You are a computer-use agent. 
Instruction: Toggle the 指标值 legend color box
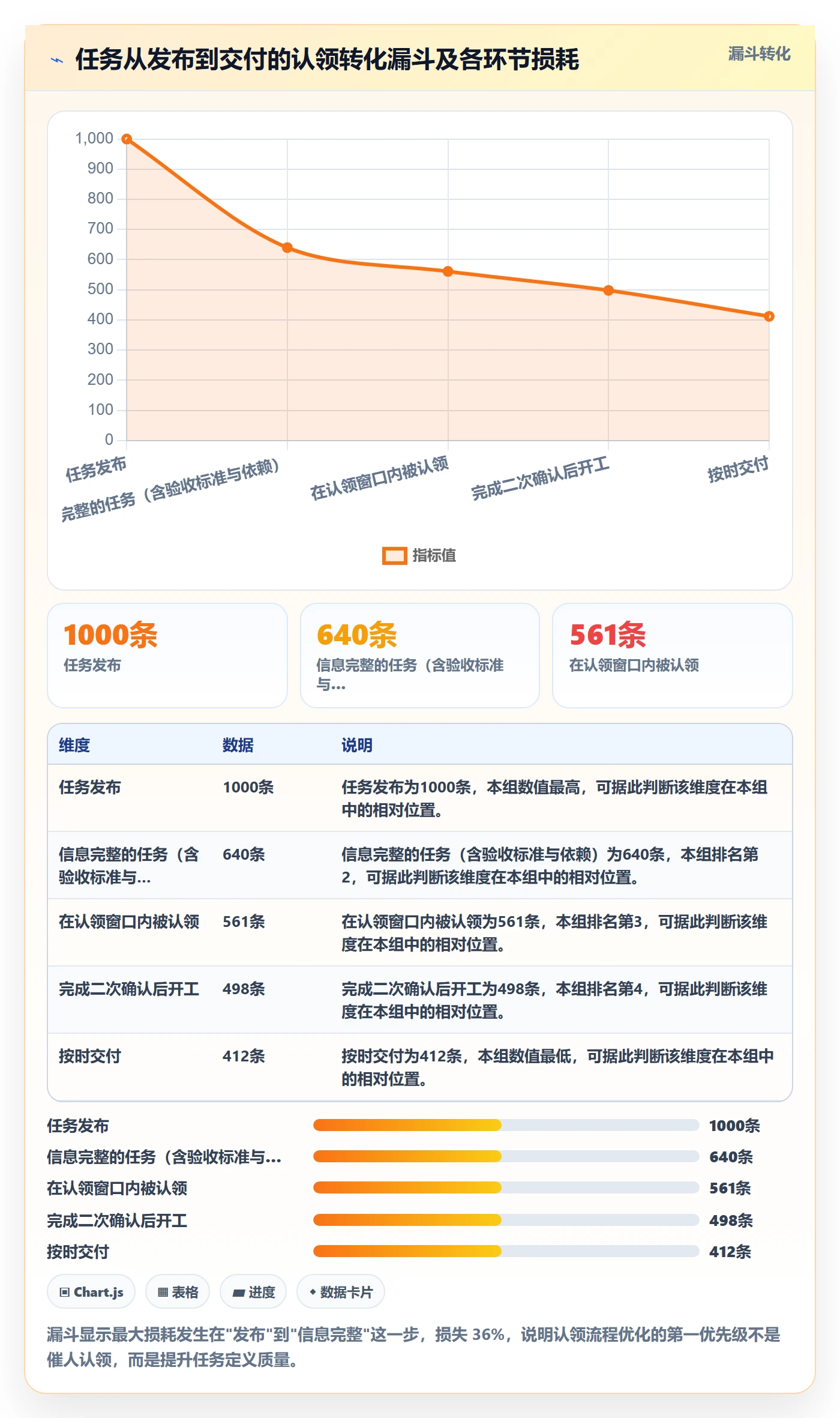[x=394, y=556]
